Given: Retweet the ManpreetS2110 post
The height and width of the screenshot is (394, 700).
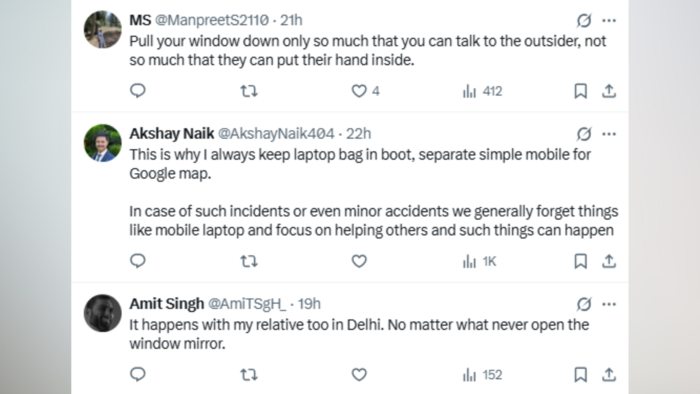Looking at the screenshot, I should point(249,91).
